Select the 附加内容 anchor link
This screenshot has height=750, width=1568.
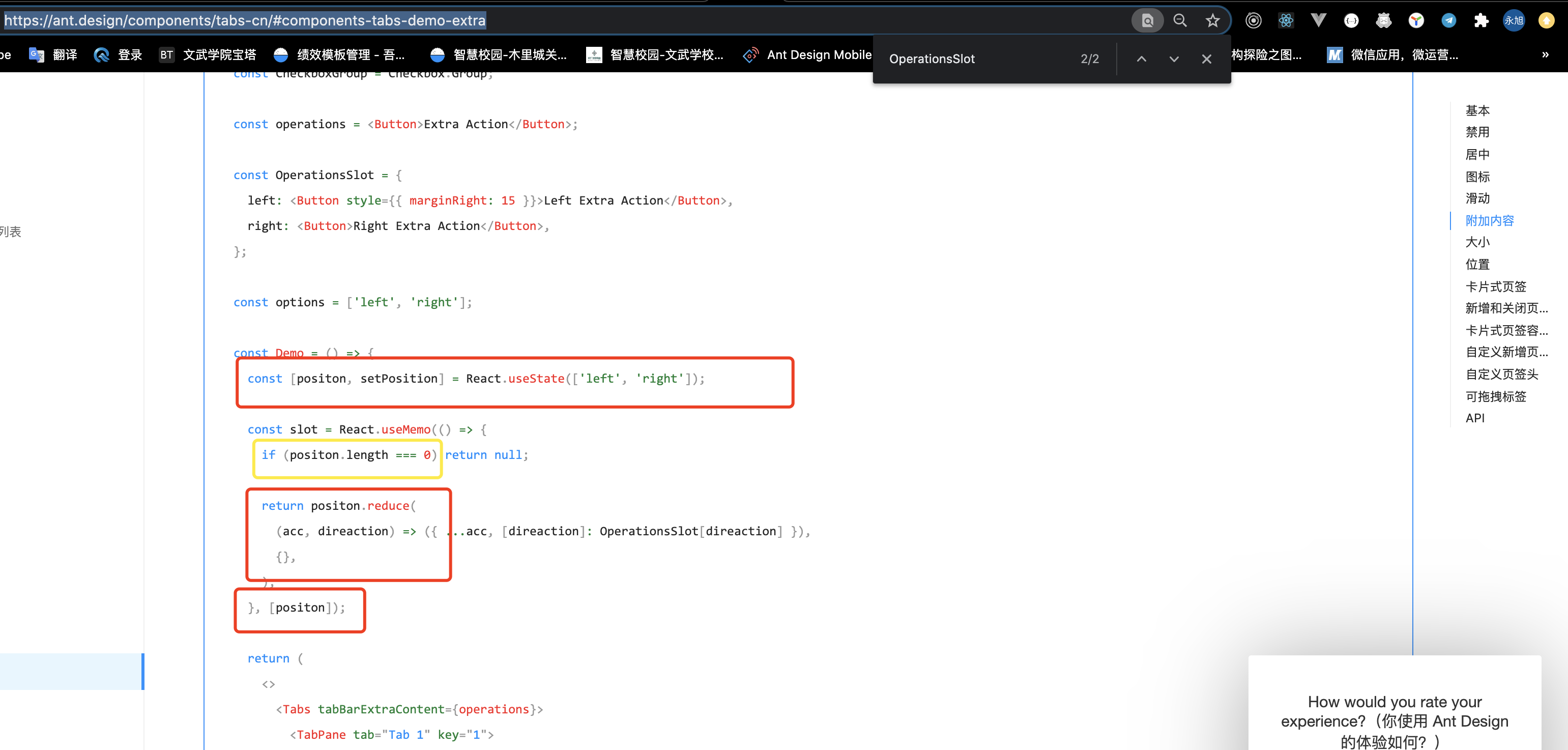point(1490,220)
